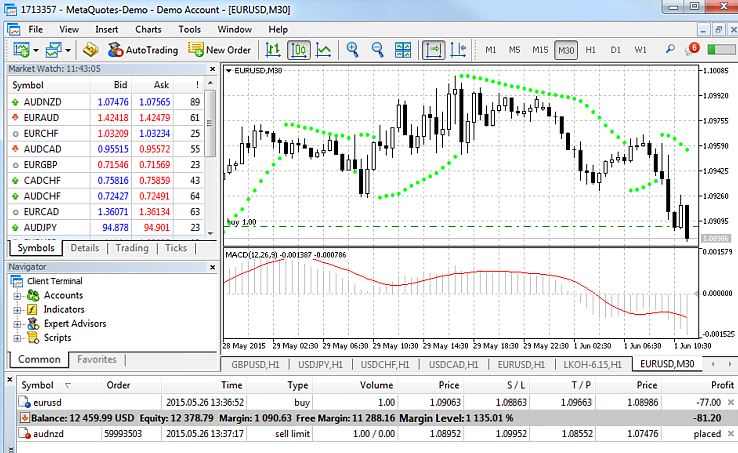Open the USDJPY,H1 chart tab
738x453 pixels.
click(x=321, y=364)
